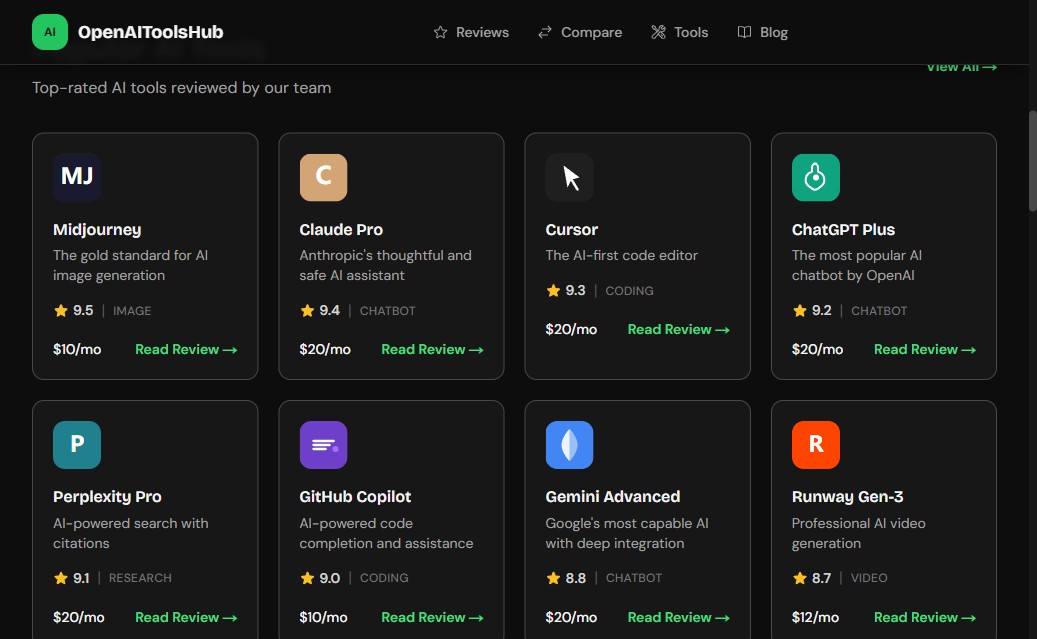Click the Perplexity Pro teal logo icon
The height and width of the screenshot is (639, 1037).
tap(77, 445)
